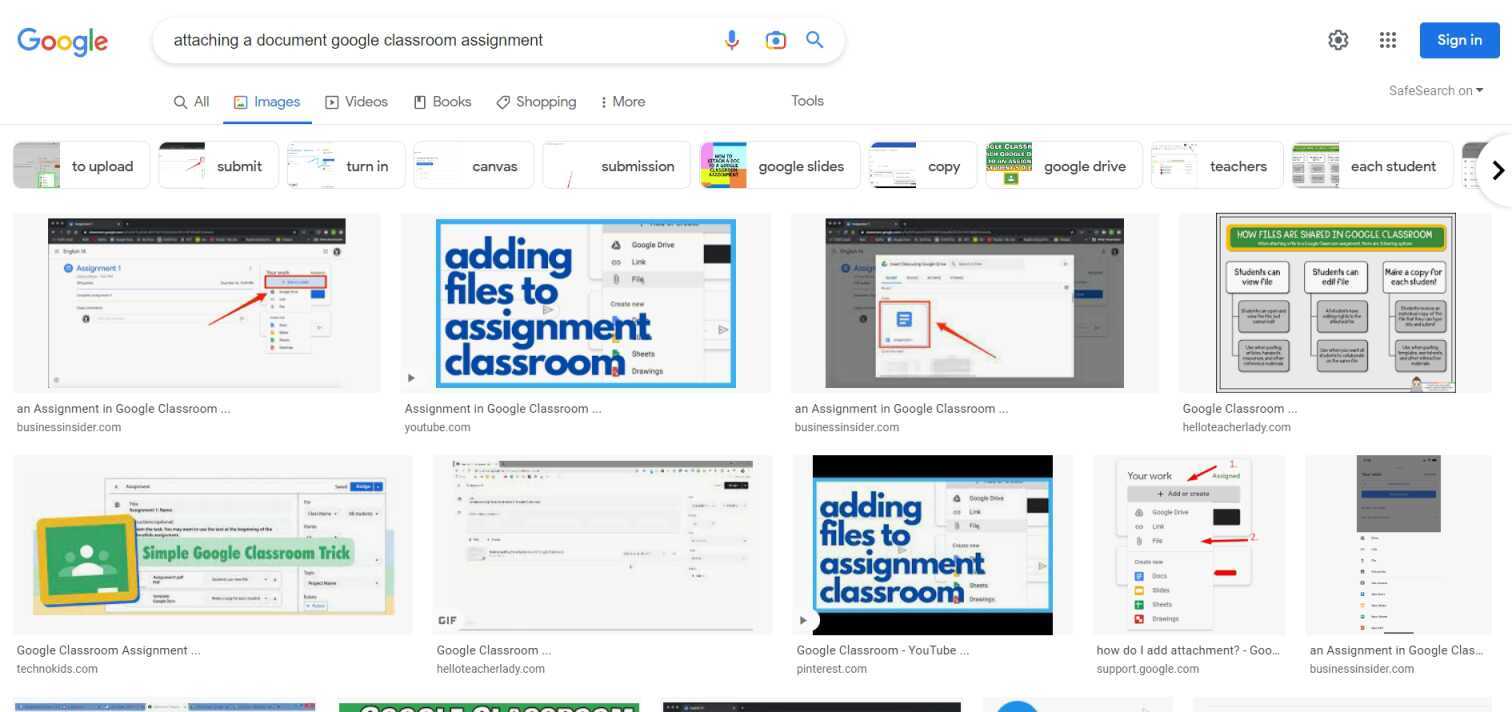Click the Sign in button

[x=1459, y=40]
